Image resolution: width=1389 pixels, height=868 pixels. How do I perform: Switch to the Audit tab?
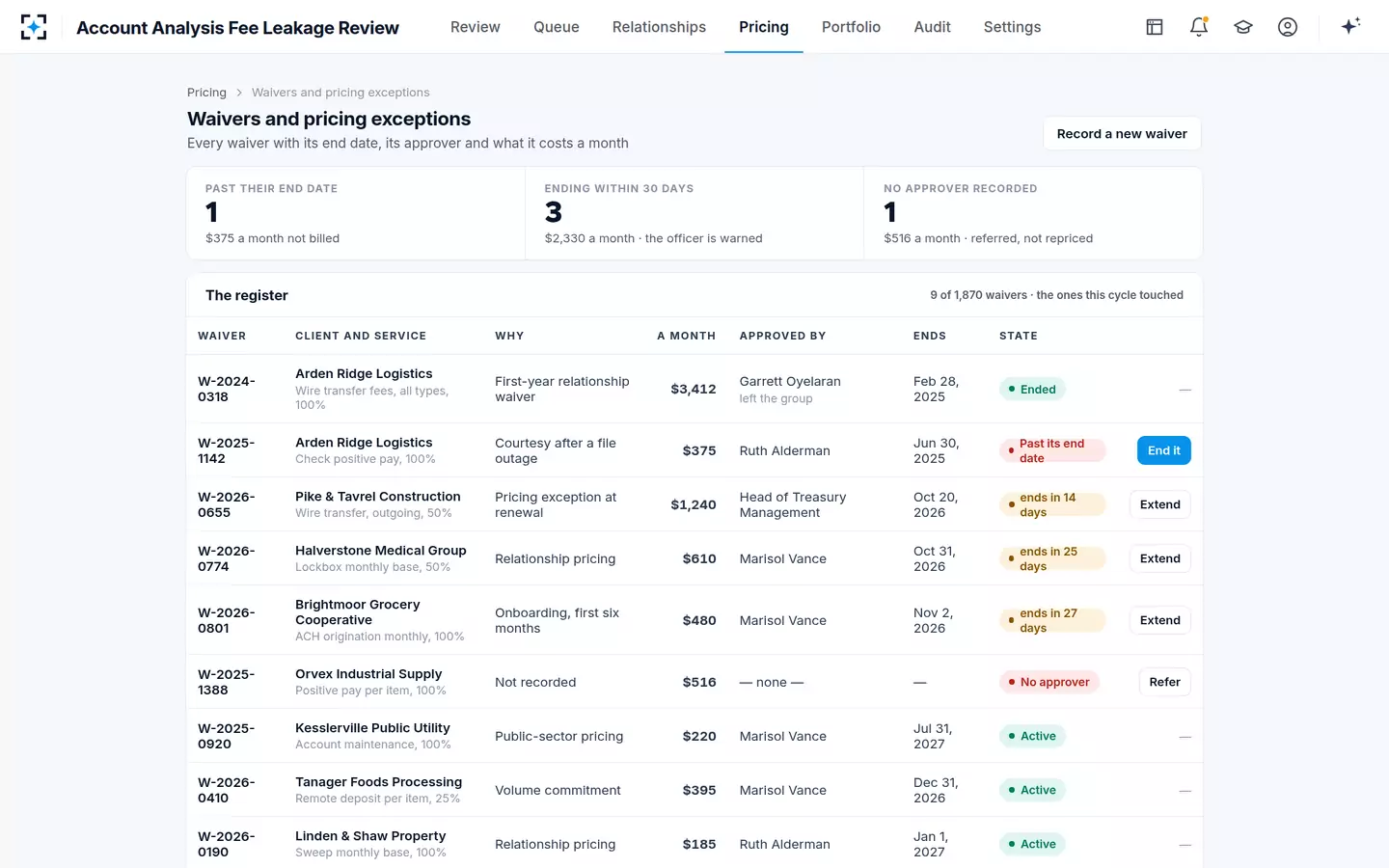[932, 27]
